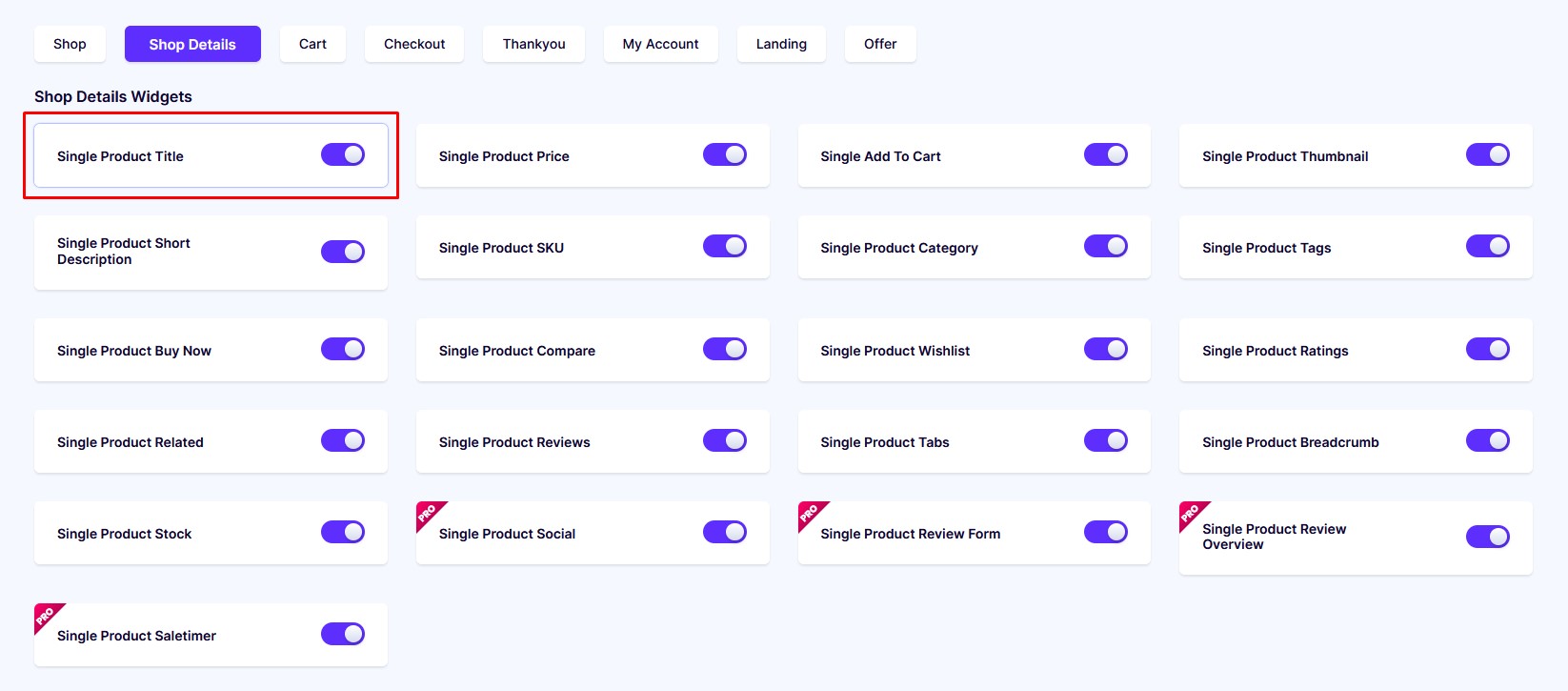1568x691 pixels.
Task: Disable the Single Product Title toggle
Action: click(343, 154)
